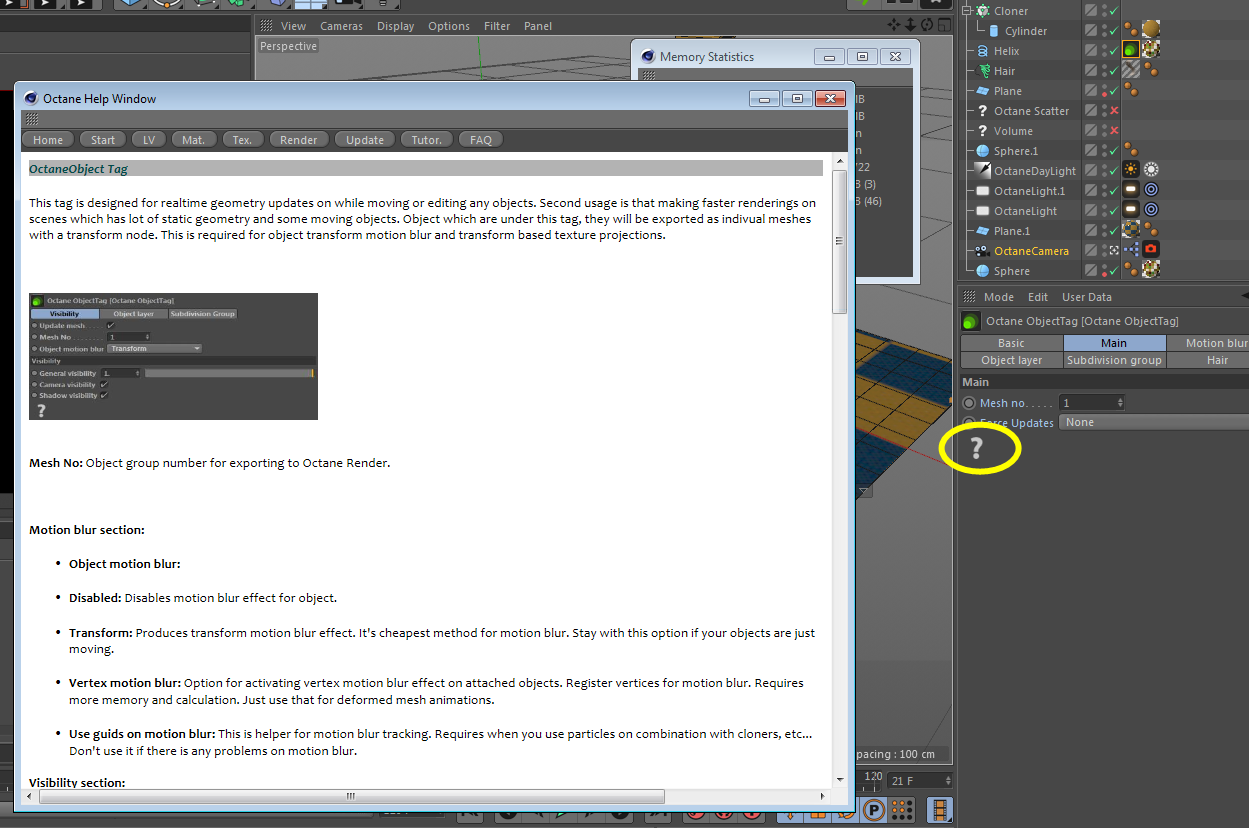Open the Force Updates None dropdown
The height and width of the screenshot is (828, 1249).
1154,423
